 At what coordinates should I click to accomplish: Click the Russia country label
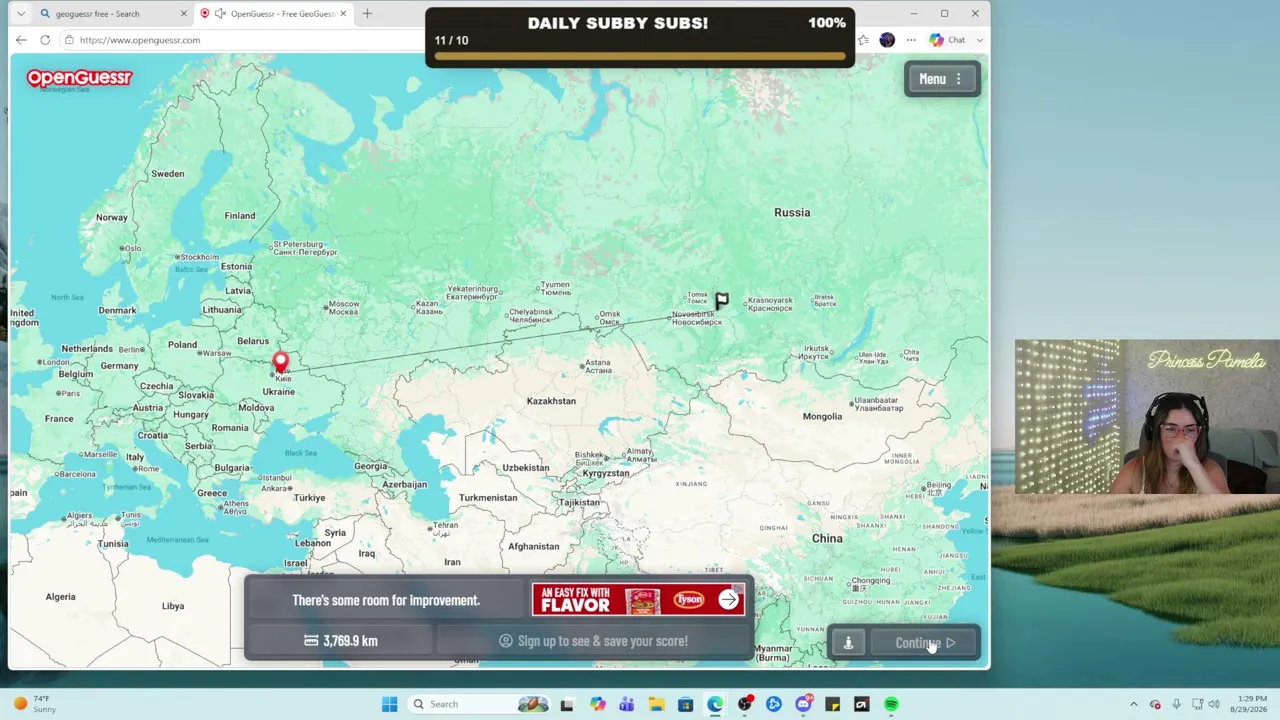[x=792, y=212]
